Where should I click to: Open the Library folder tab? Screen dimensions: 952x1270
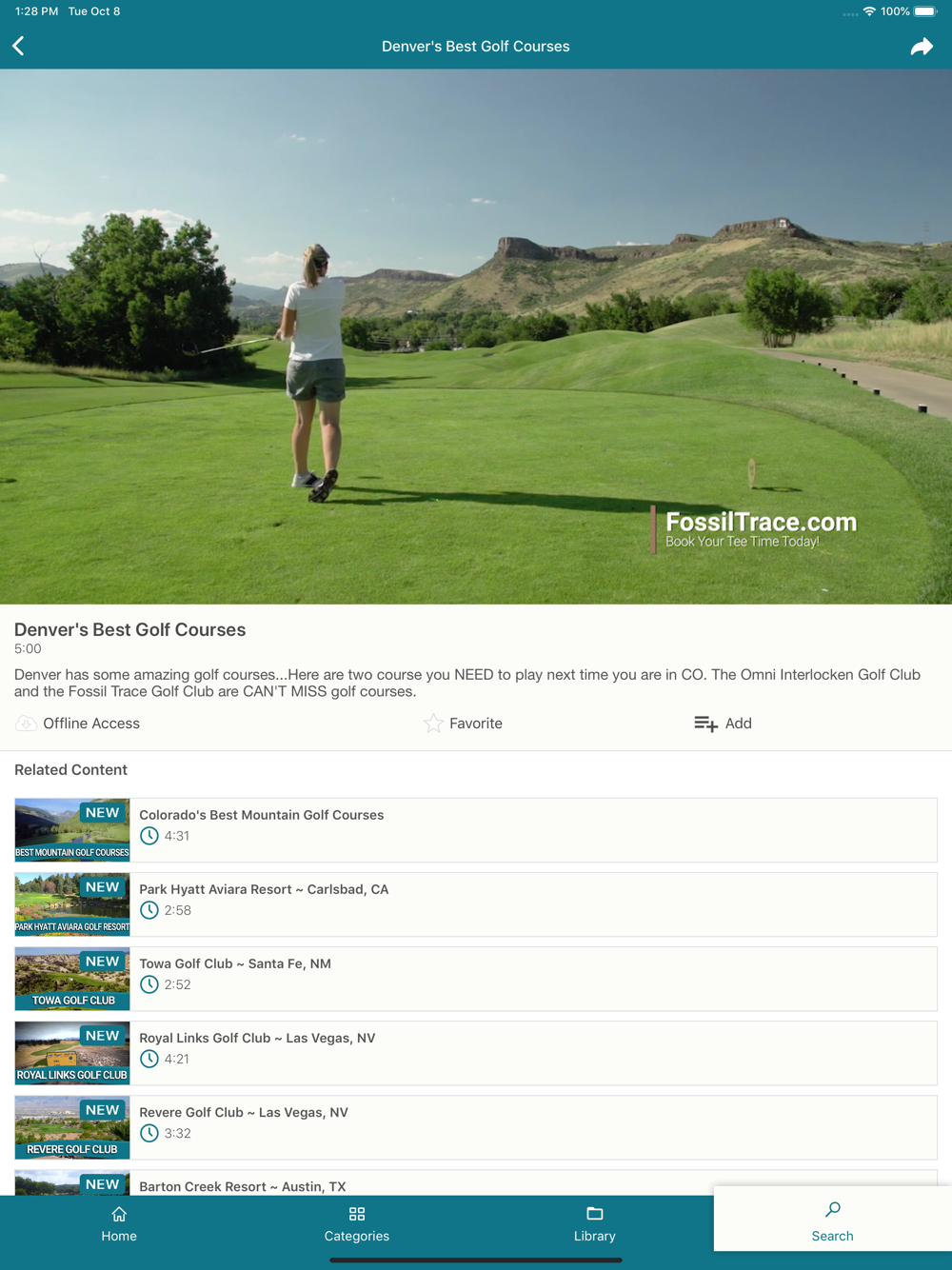click(x=595, y=1224)
